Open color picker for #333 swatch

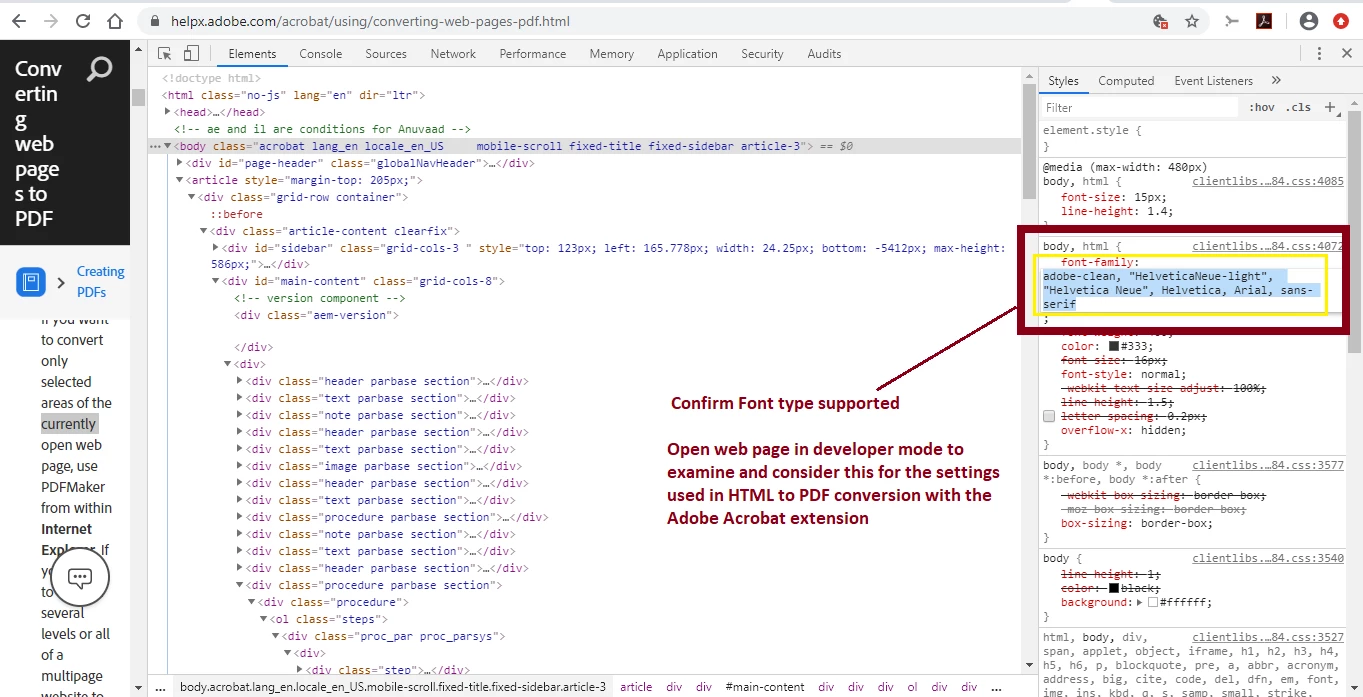(x=1113, y=346)
